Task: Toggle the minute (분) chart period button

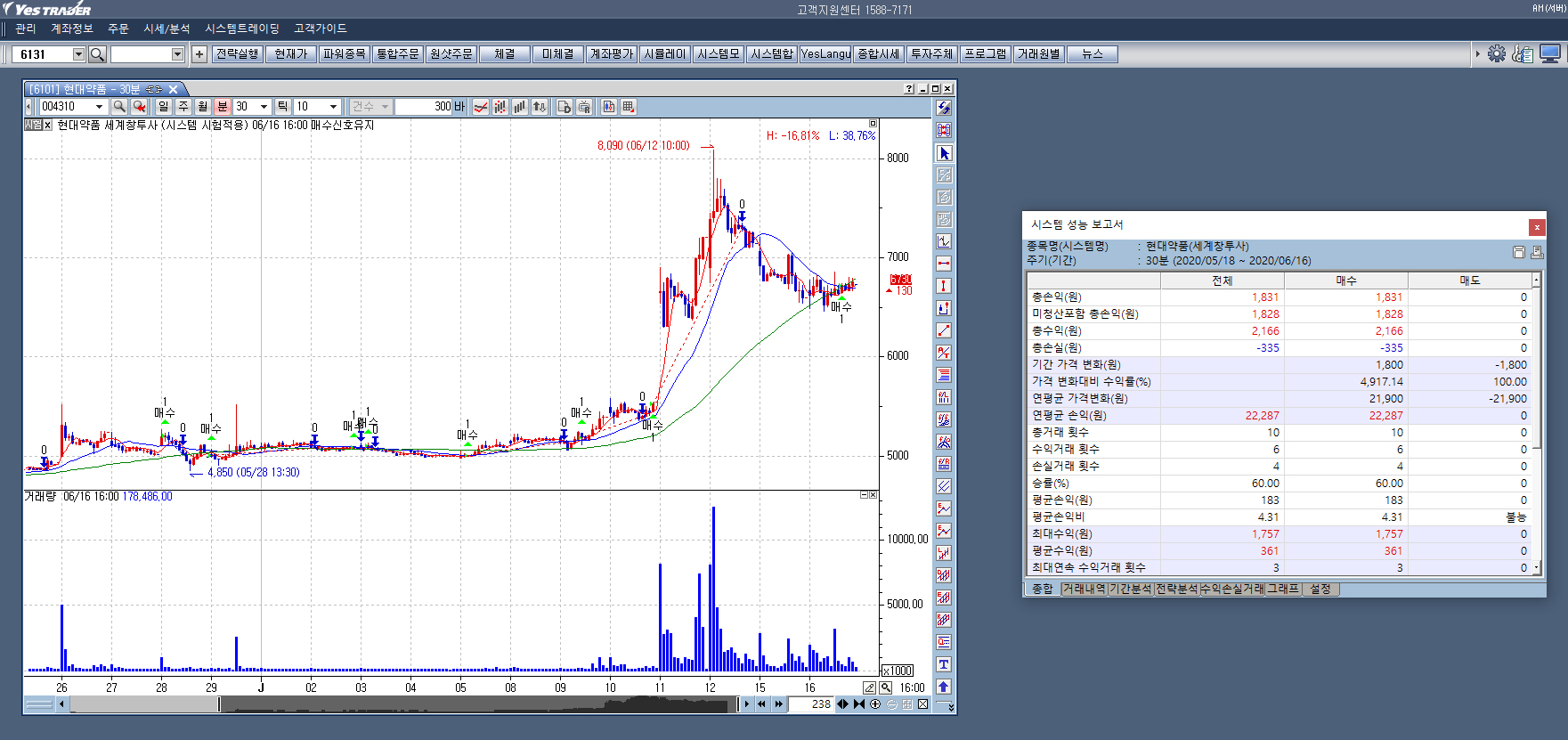Action: 223,107
